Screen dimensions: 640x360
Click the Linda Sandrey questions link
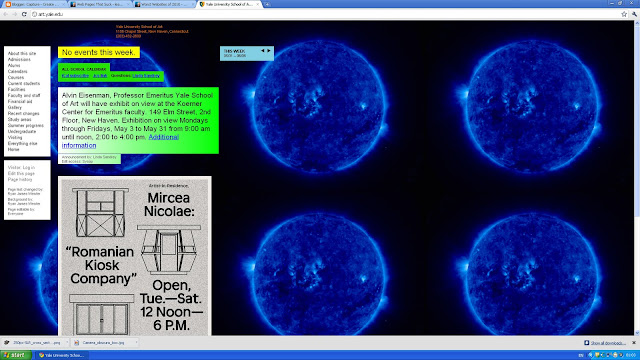point(146,76)
